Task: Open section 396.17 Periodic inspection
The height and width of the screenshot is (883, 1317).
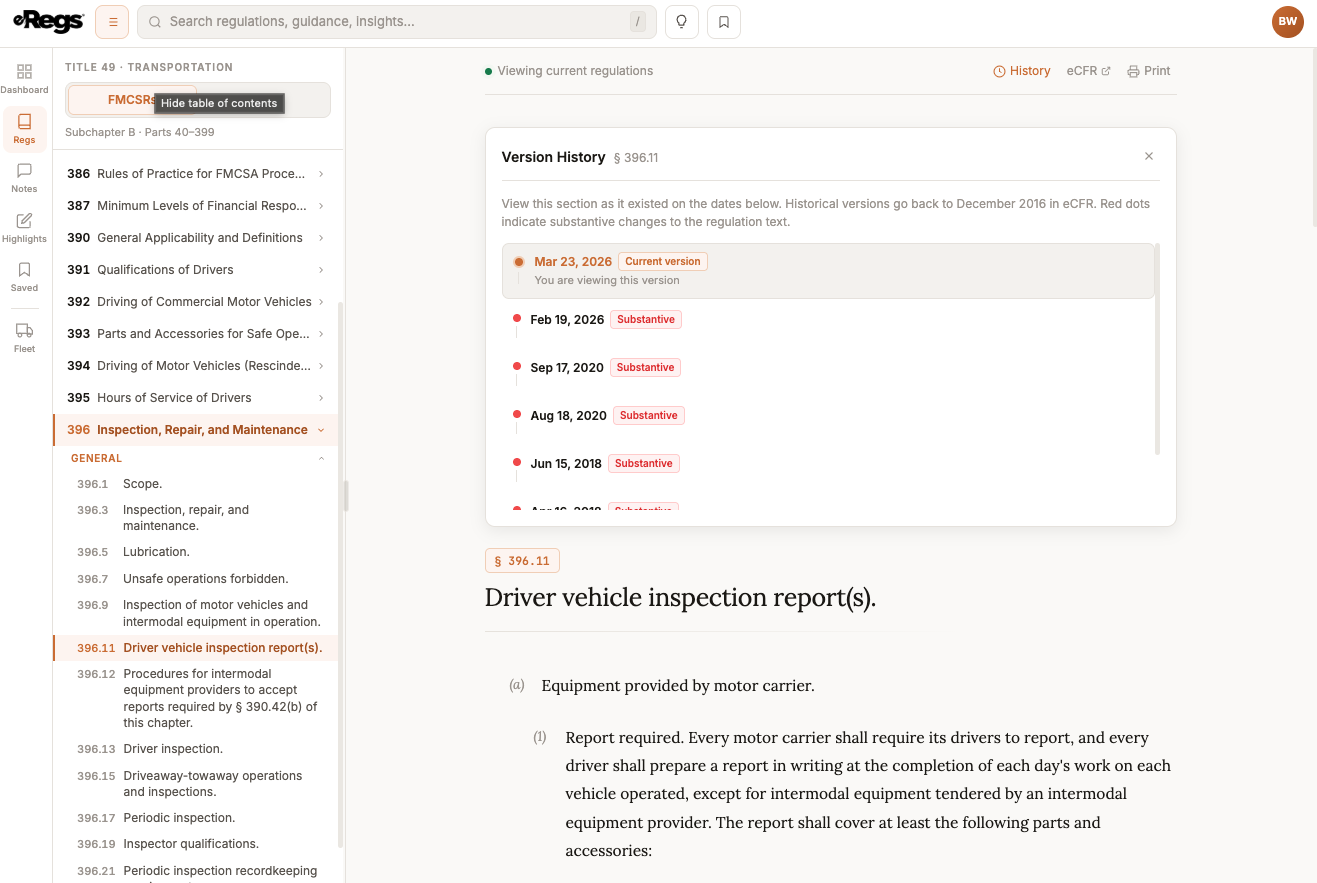Action: tap(196, 818)
